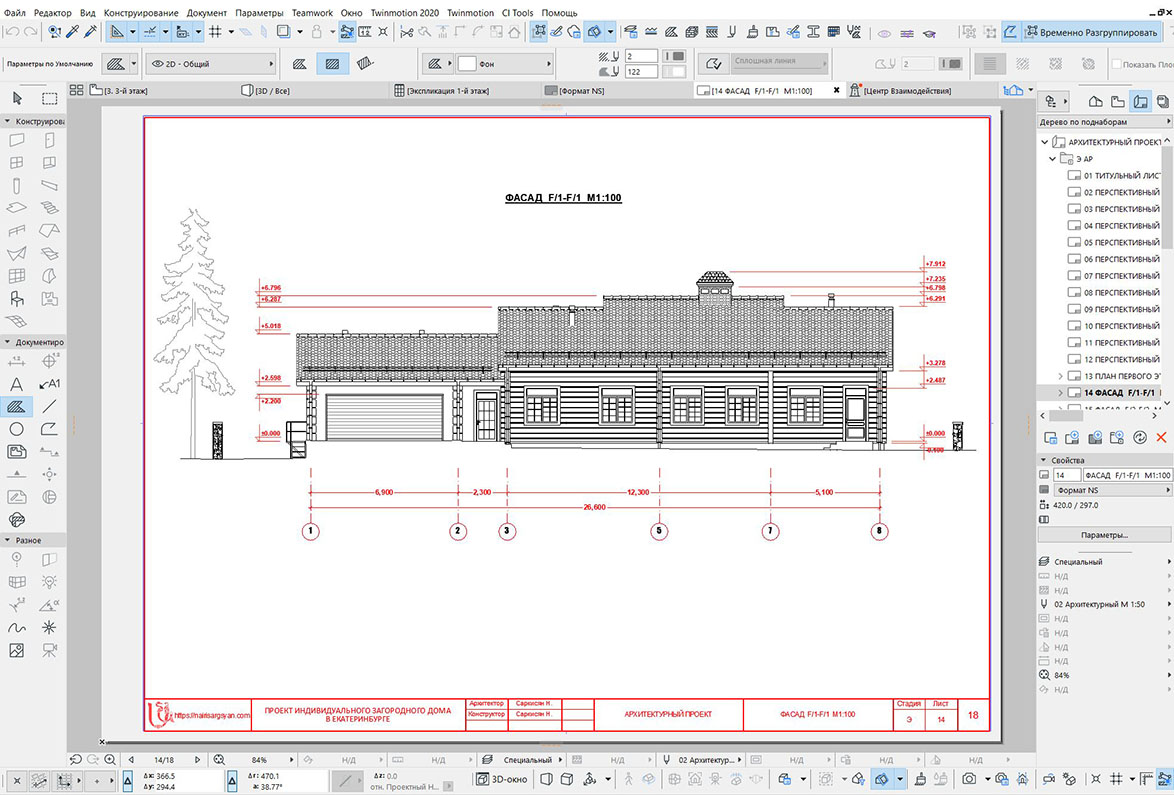Click the Параметры... button in properties
The width and height of the screenshot is (1174, 795).
pos(1104,535)
